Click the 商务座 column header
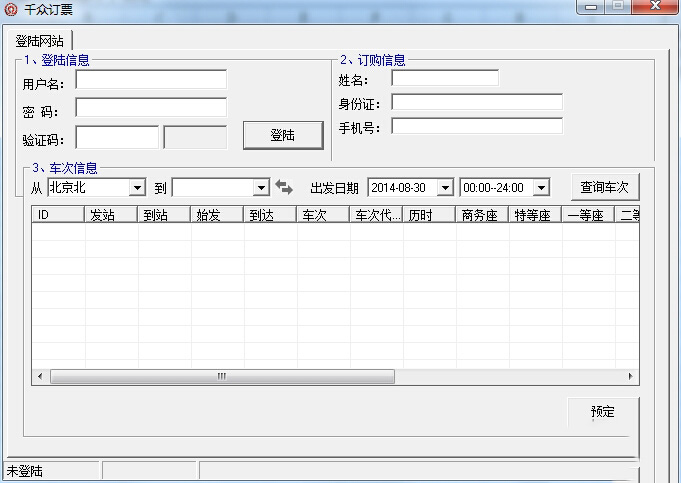 tap(482, 215)
